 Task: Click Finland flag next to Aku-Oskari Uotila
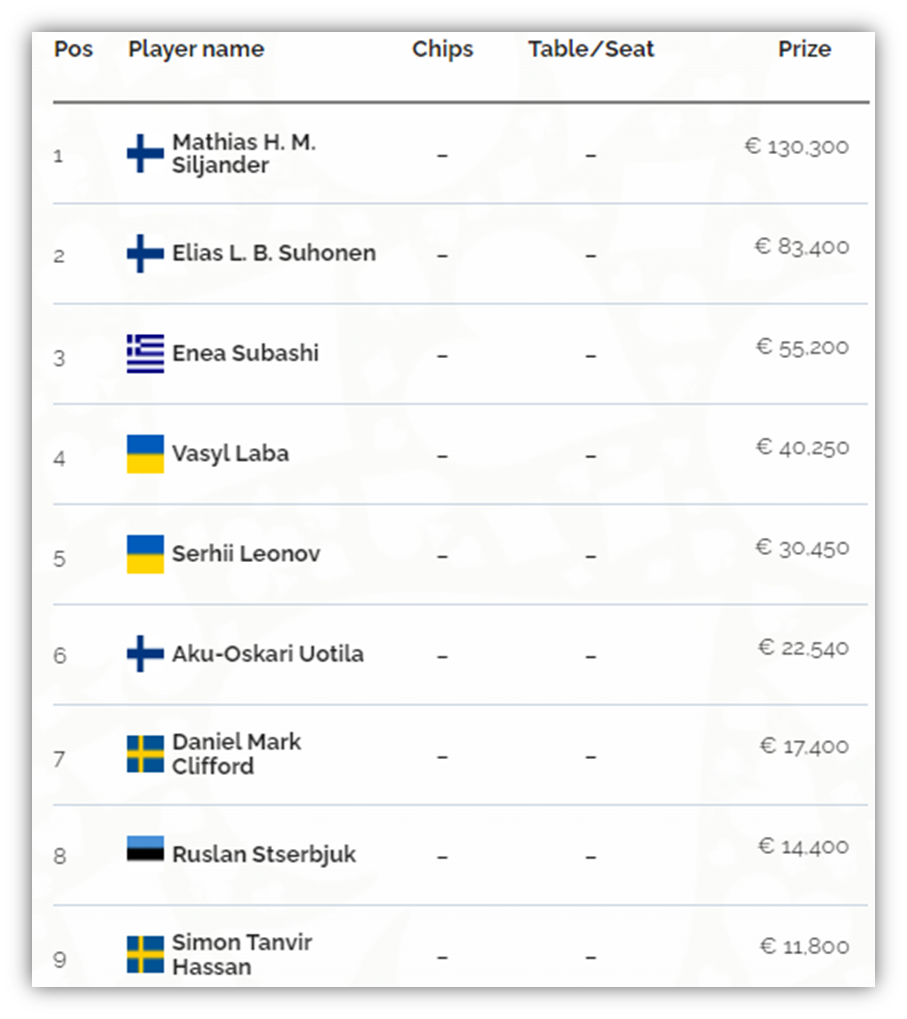(146, 654)
